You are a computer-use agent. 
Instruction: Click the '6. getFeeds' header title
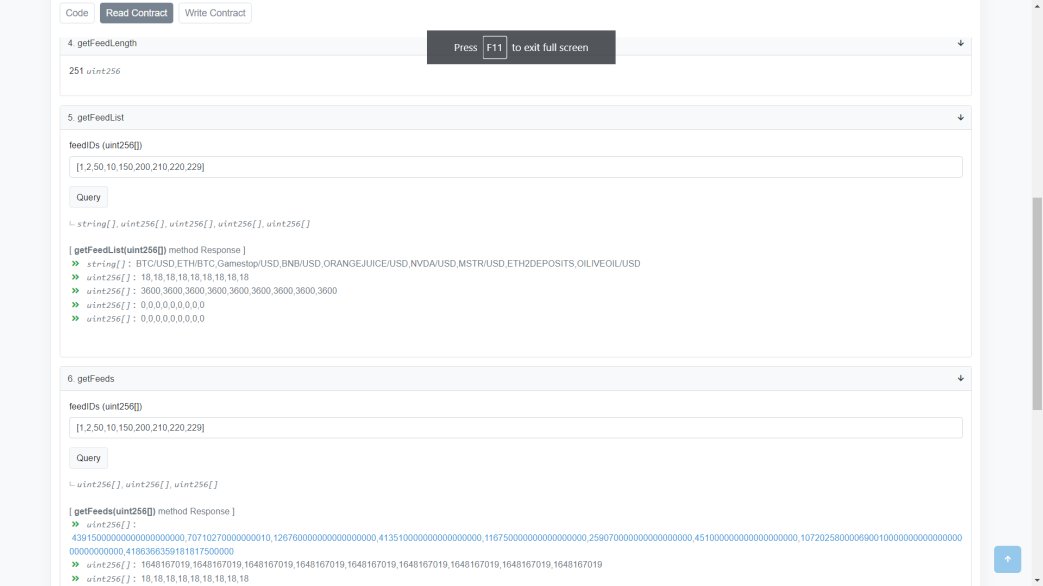click(x=91, y=379)
